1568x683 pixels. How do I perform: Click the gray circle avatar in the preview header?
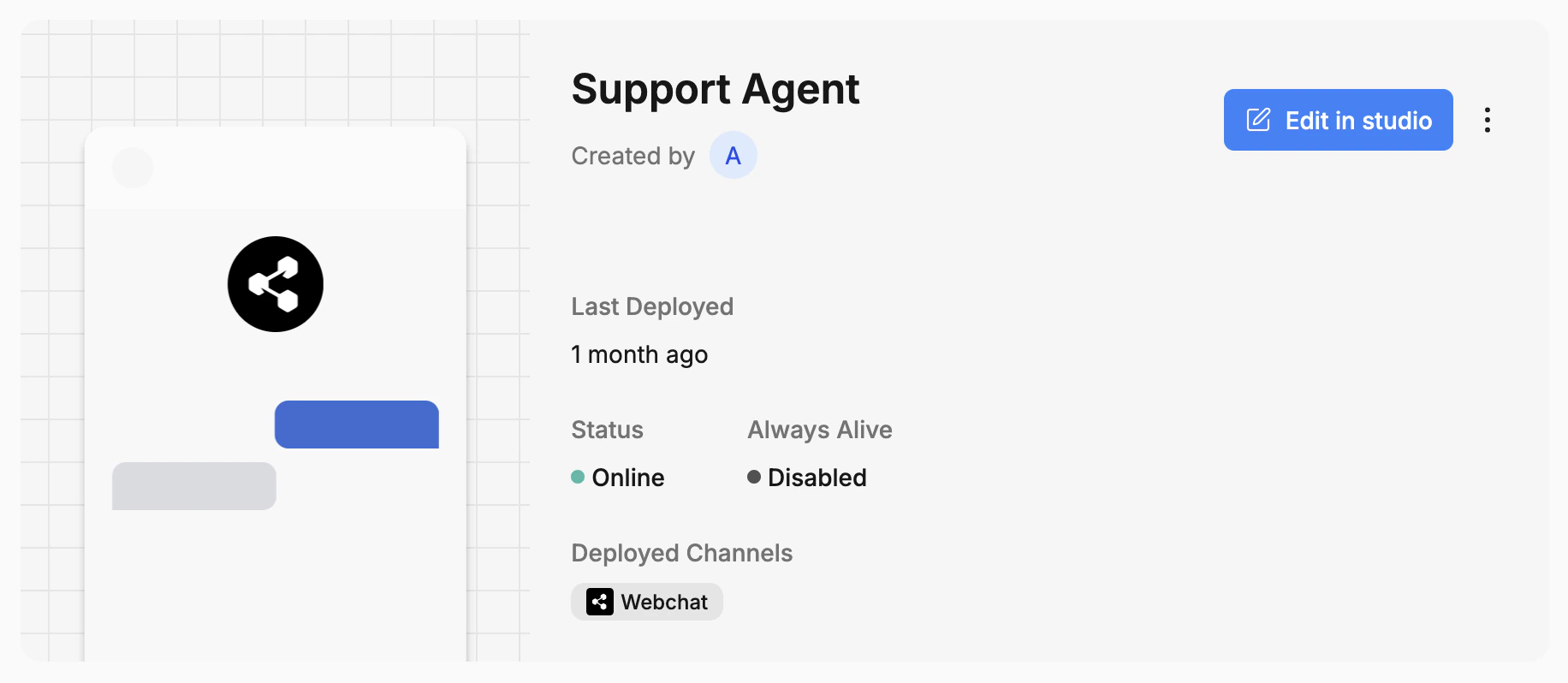coord(132,167)
